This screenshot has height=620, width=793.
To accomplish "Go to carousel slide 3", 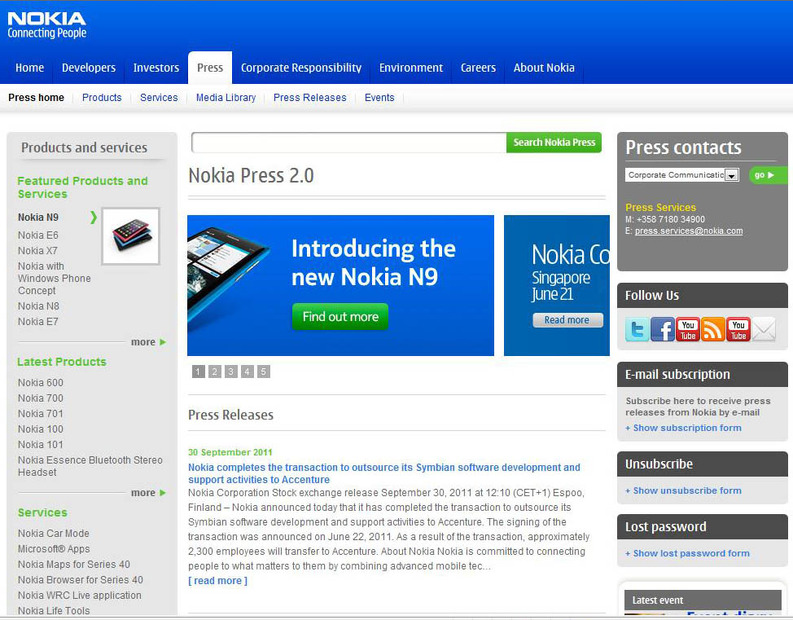I will pyautogui.click(x=231, y=372).
